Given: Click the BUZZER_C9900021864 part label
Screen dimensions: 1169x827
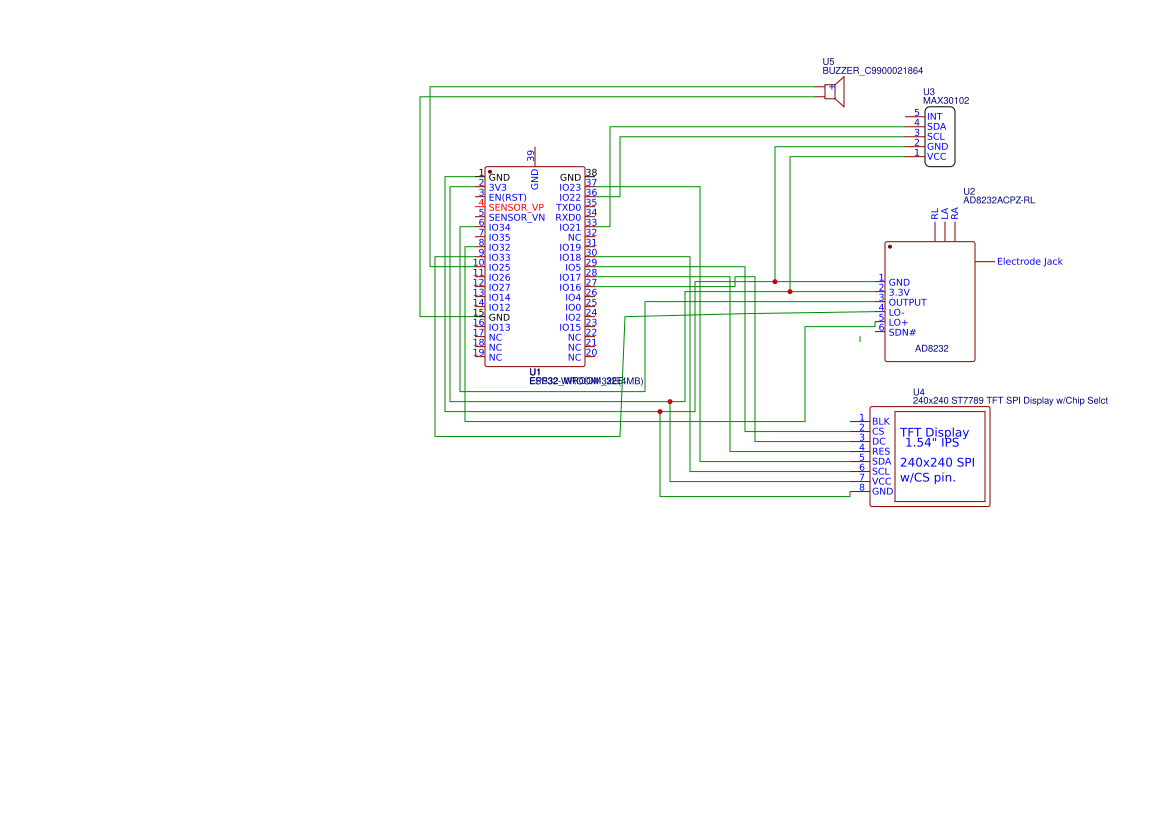Looking at the screenshot, I should (872, 71).
